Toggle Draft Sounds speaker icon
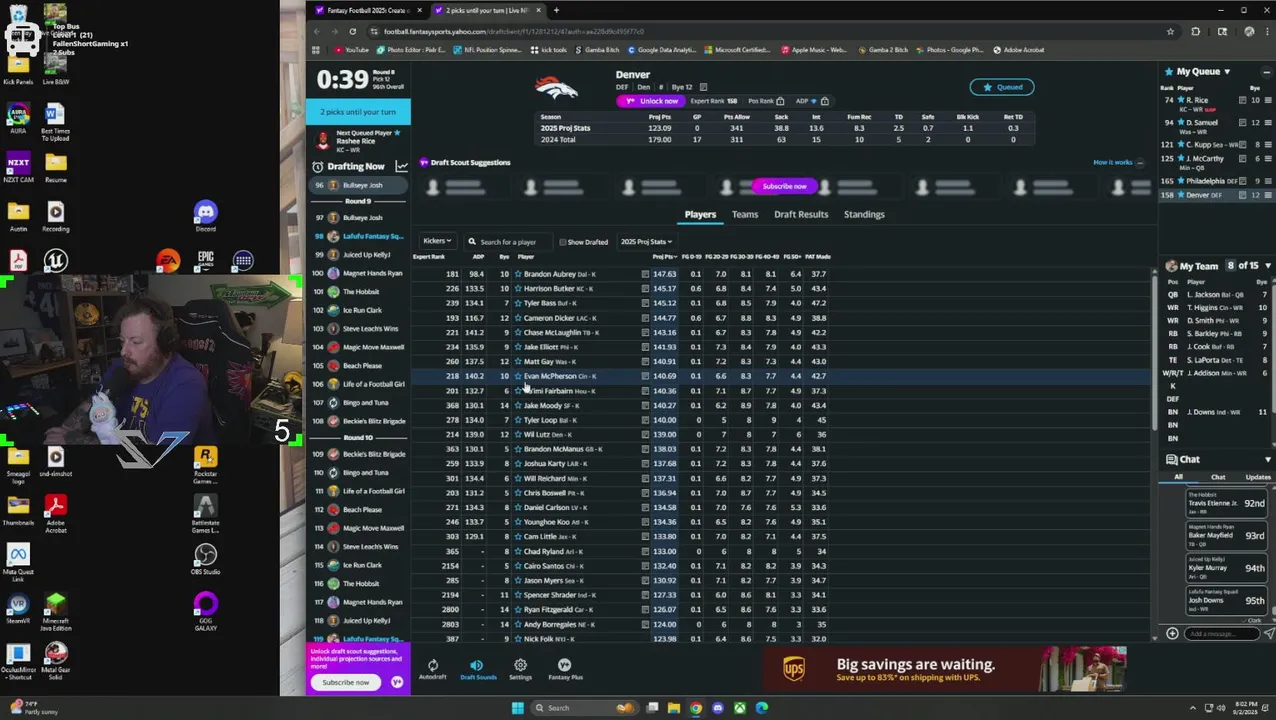Viewport: 1276px width, 720px height. coord(477,665)
